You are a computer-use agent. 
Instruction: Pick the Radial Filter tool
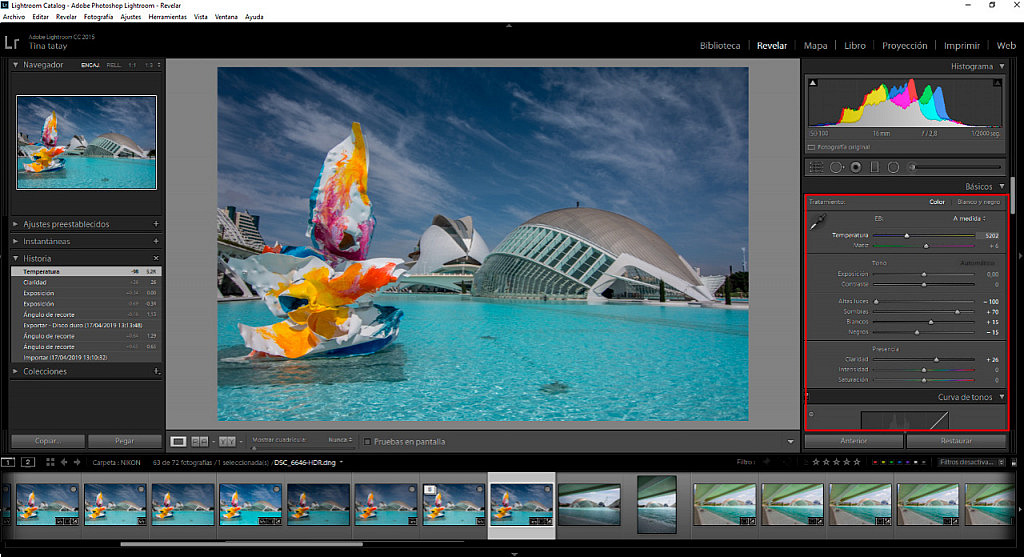click(893, 167)
